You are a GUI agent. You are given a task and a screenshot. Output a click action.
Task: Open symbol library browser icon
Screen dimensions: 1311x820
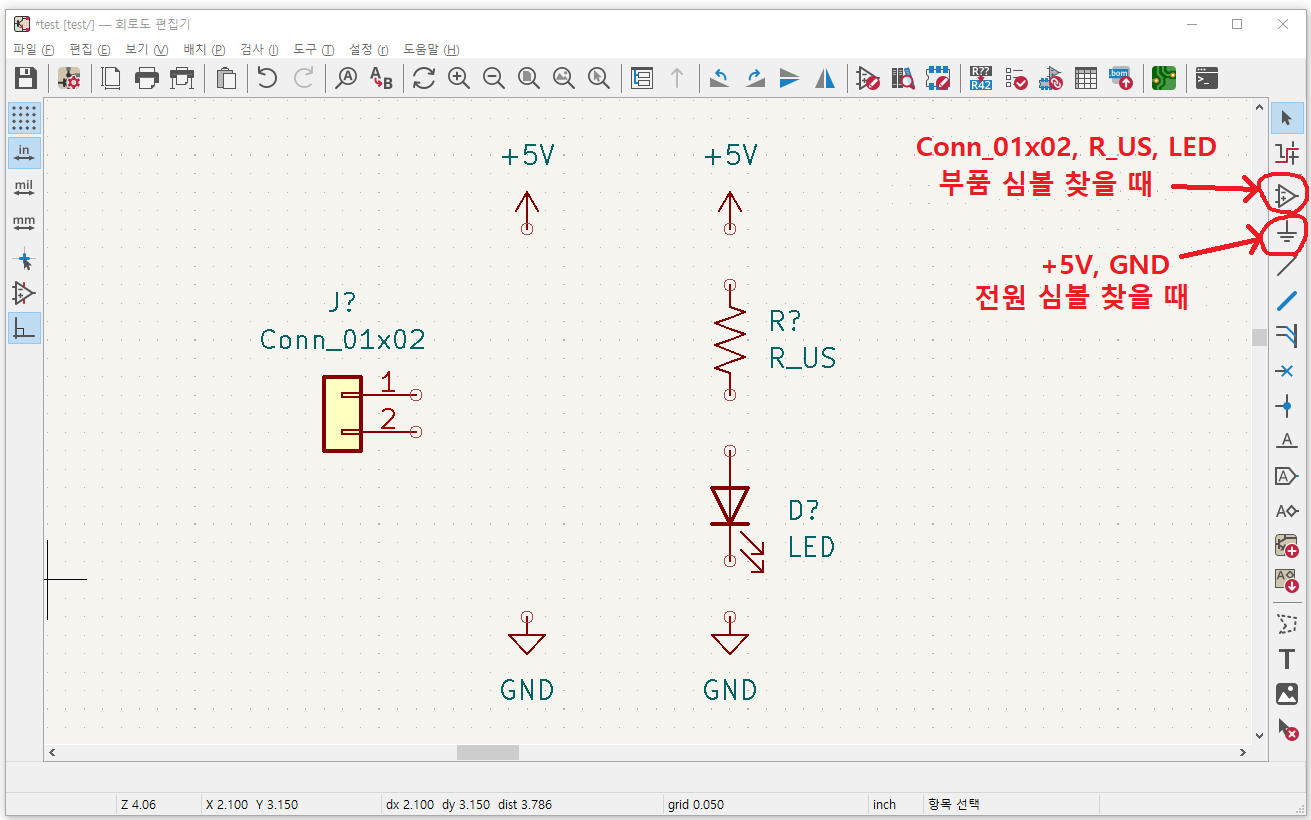pyautogui.click(x=903, y=78)
